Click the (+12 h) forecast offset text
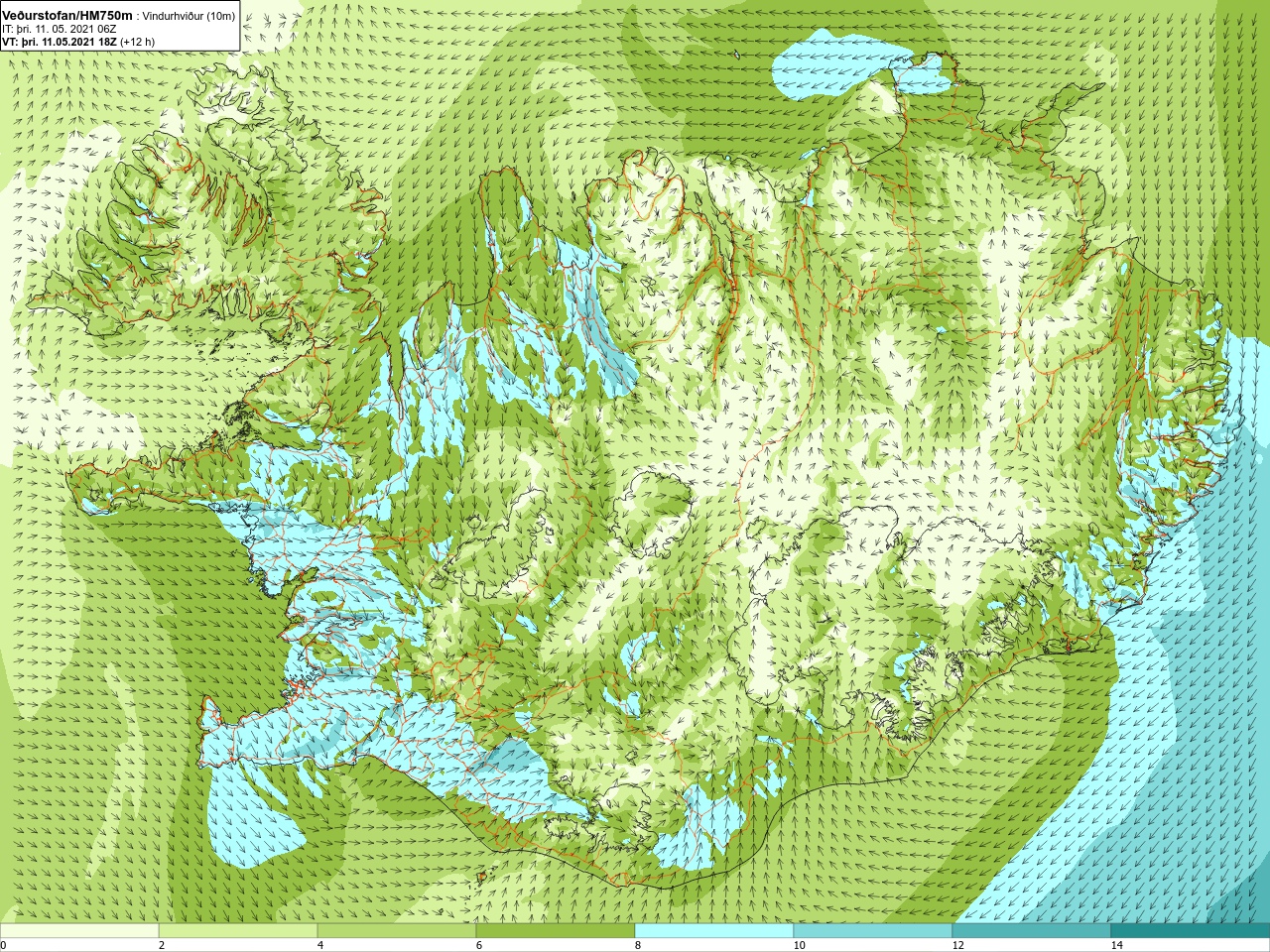1270x952 pixels. pos(137,42)
